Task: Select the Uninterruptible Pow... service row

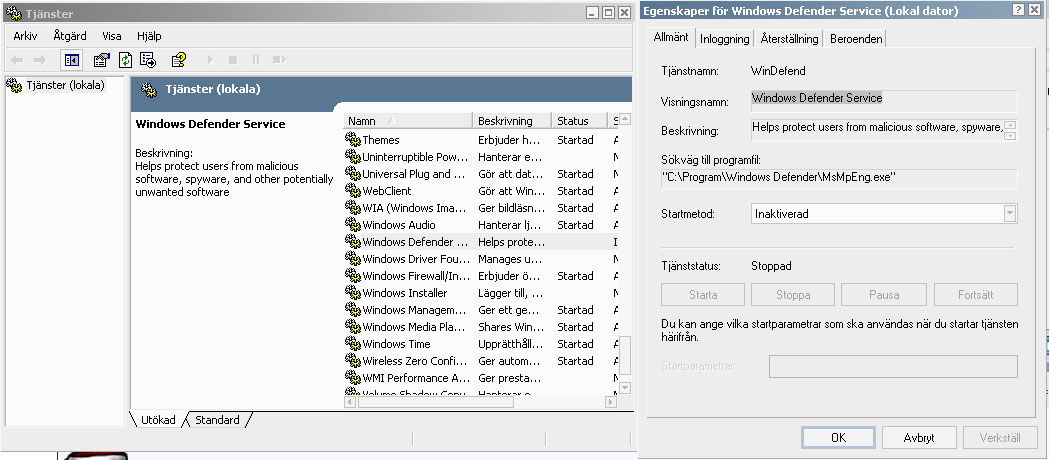Action: click(x=481, y=157)
